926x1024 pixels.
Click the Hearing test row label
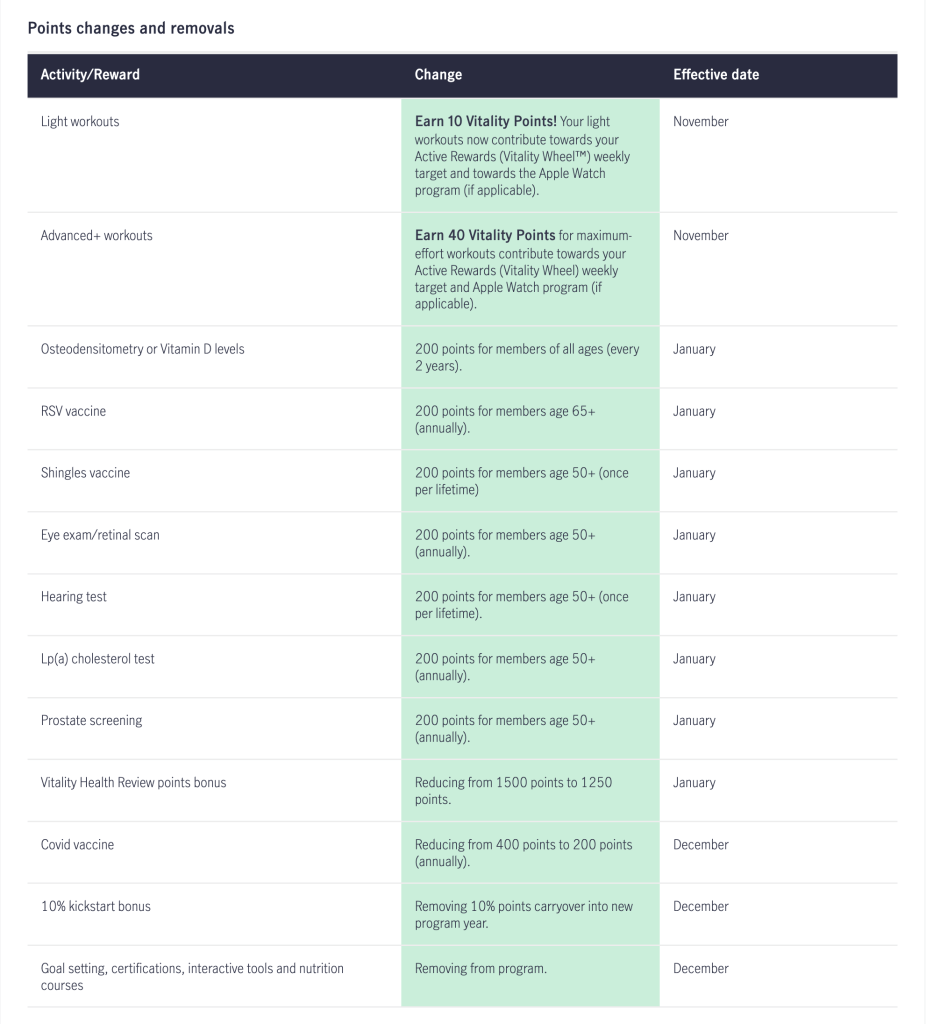click(74, 598)
